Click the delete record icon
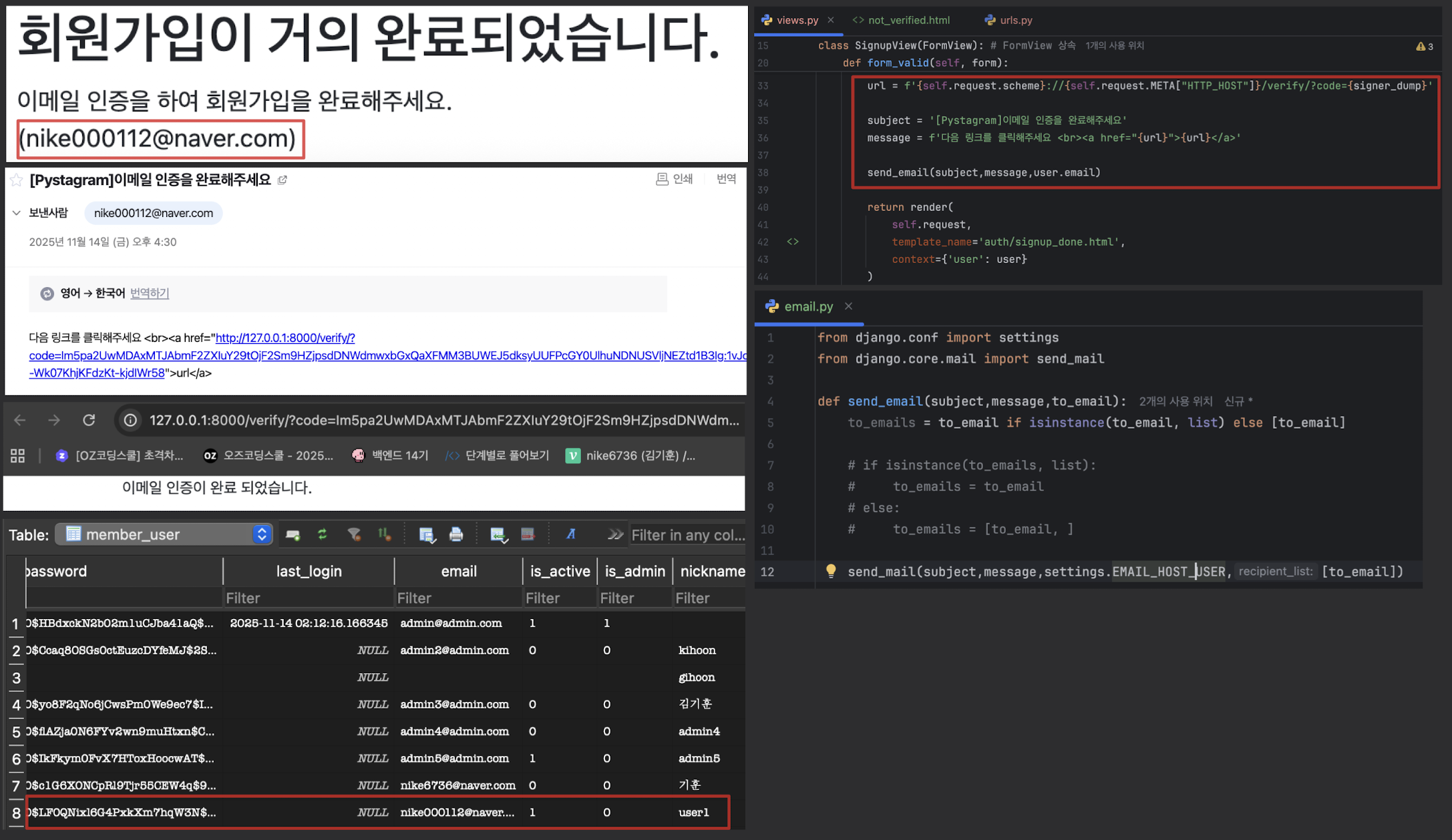This screenshot has width=1452, height=840. (x=528, y=534)
